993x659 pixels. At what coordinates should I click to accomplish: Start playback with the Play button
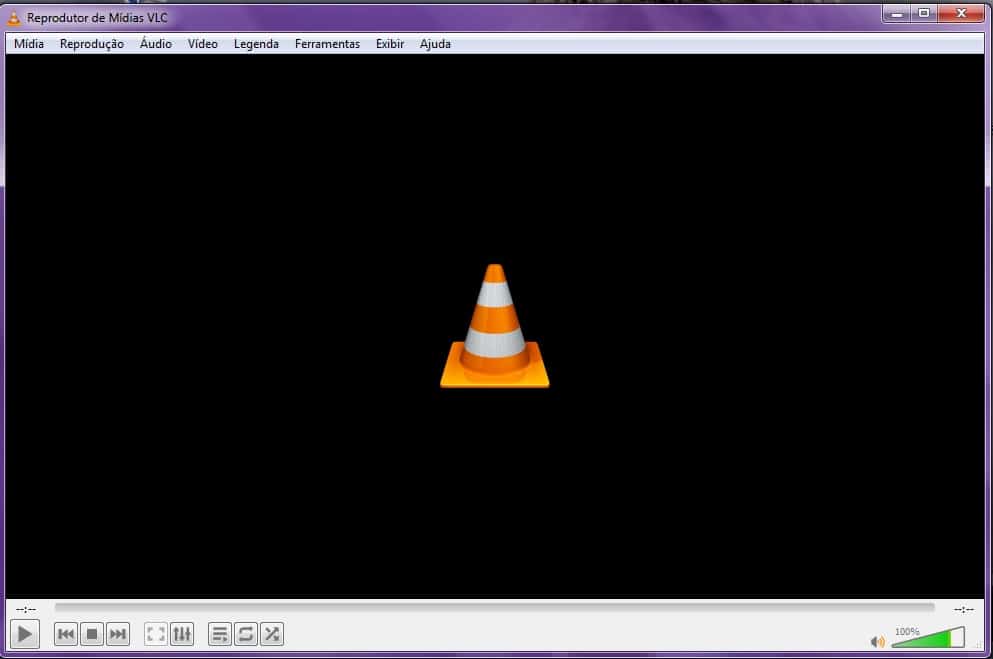(x=25, y=634)
